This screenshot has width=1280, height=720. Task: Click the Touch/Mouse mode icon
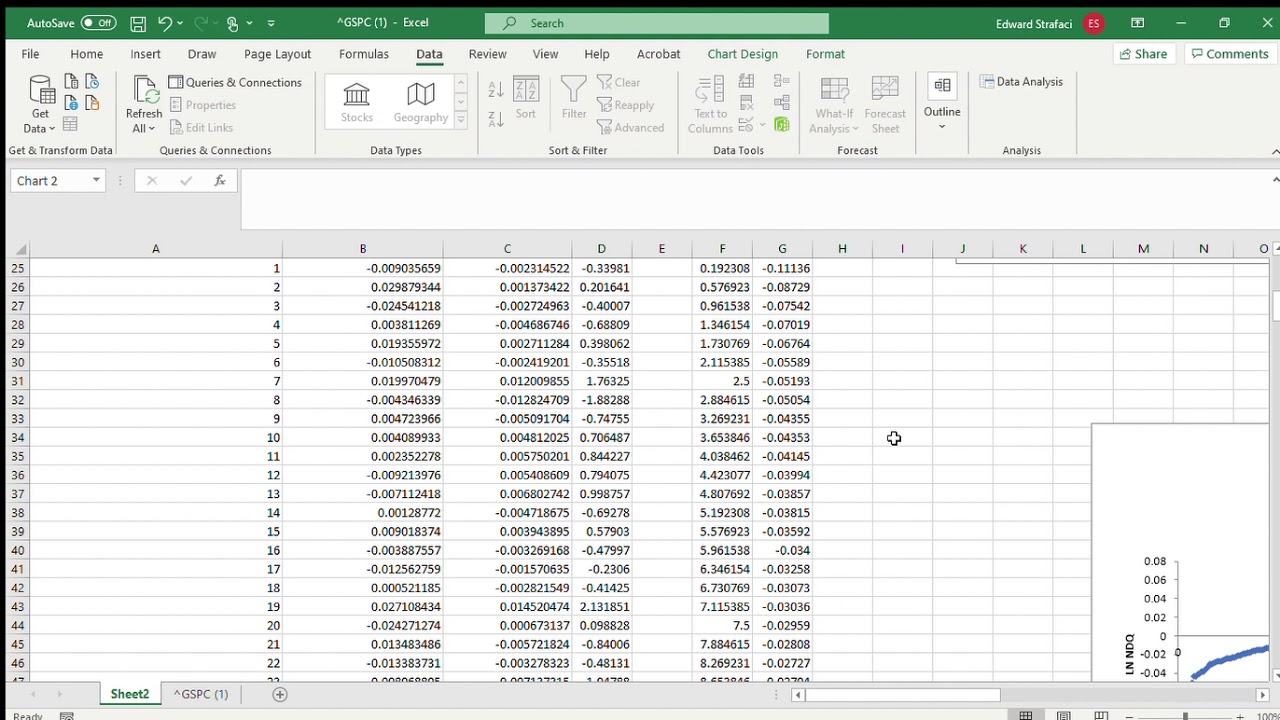point(232,23)
